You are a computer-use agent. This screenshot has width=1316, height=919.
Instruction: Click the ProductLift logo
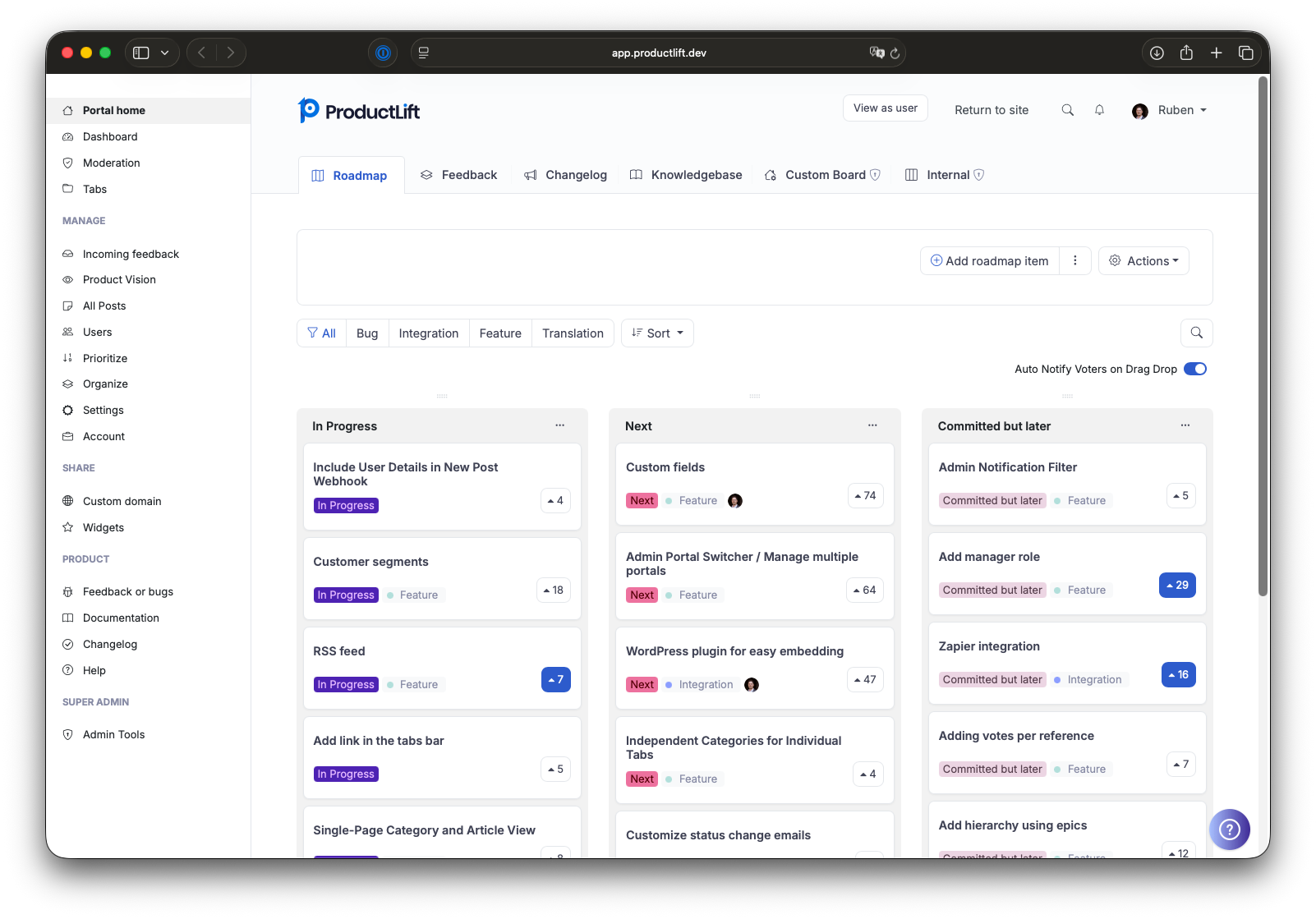point(359,111)
